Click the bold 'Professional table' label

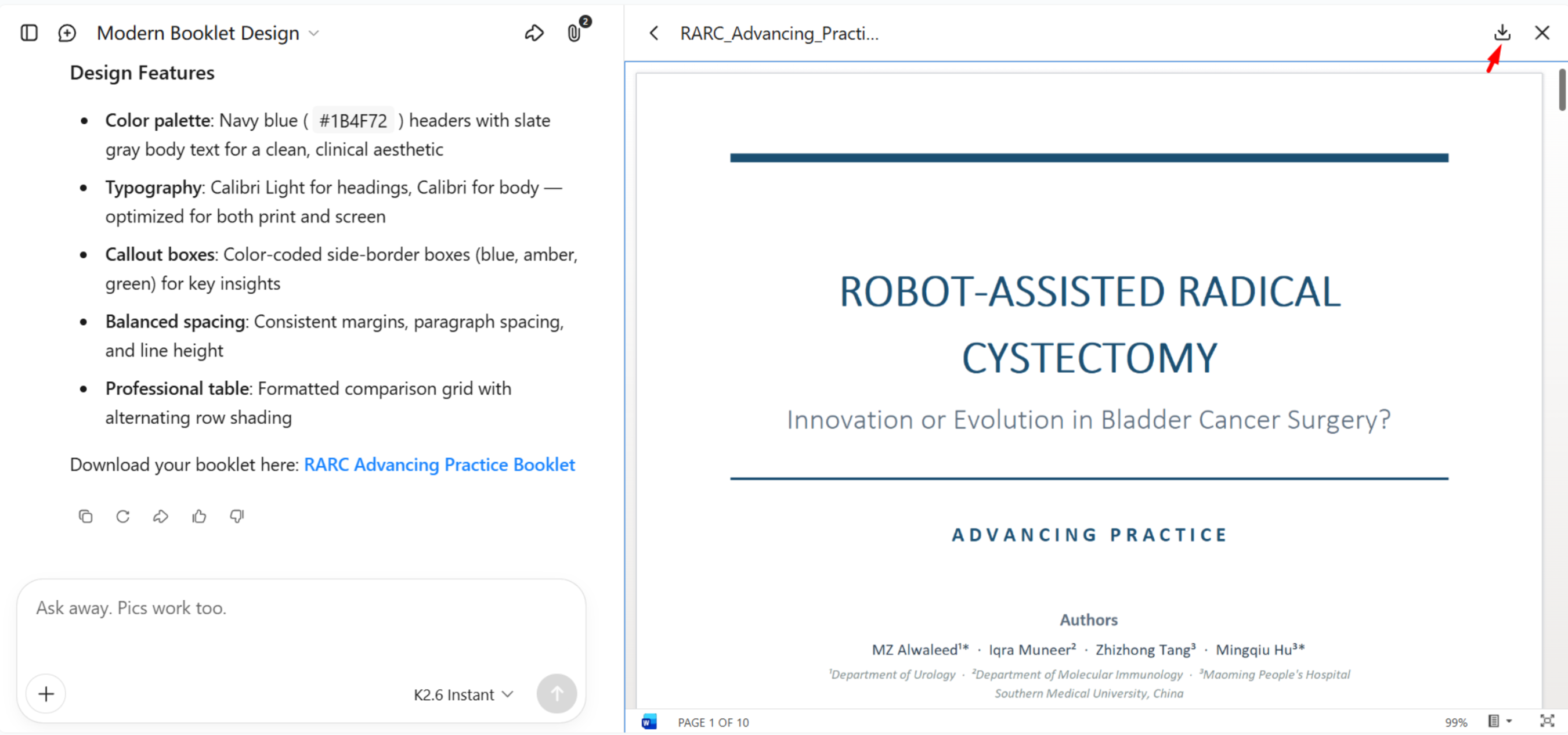[x=177, y=388]
